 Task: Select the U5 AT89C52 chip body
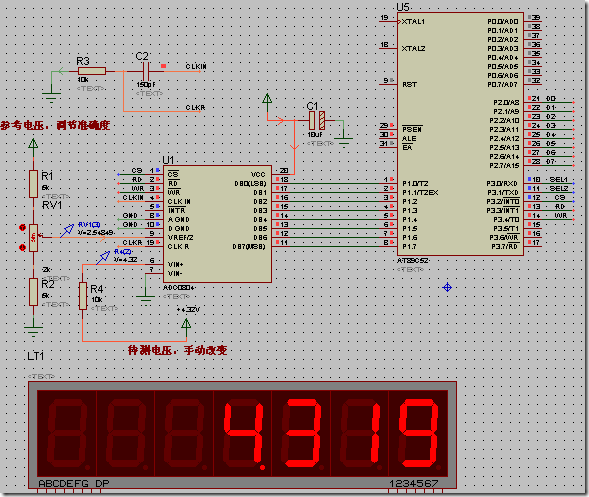(x=460, y=134)
